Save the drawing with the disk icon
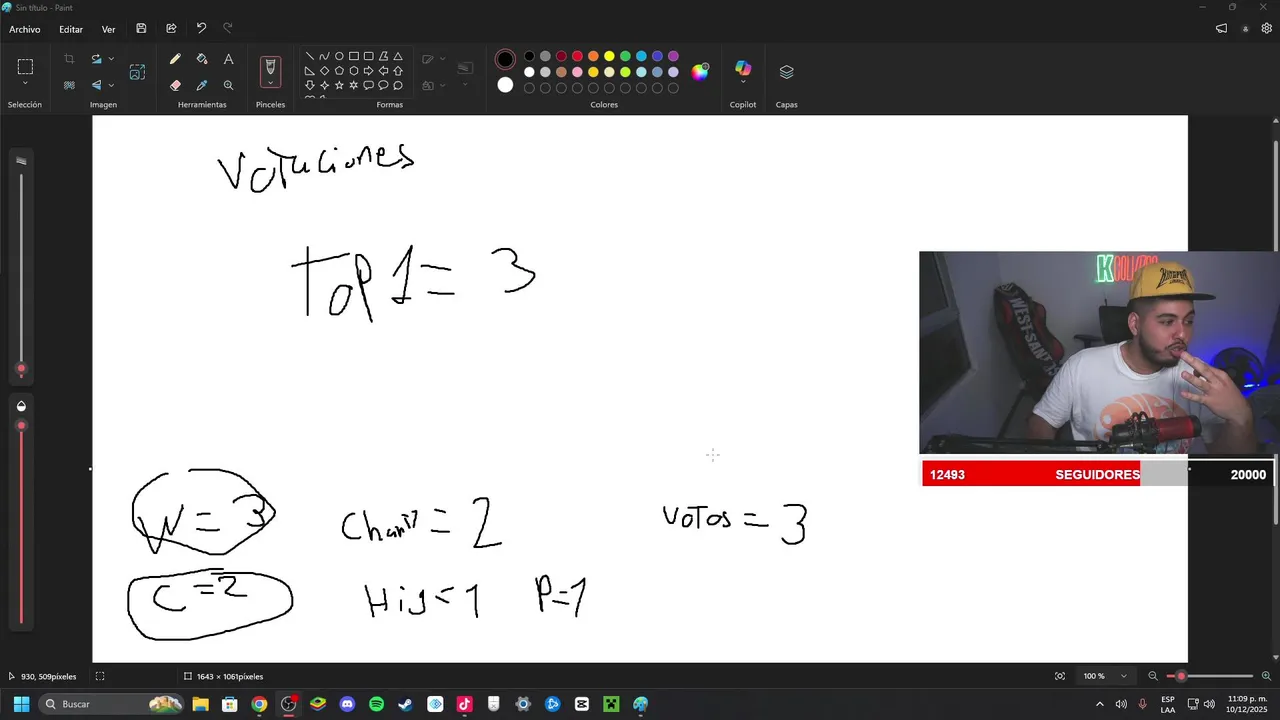Viewport: 1280px width, 720px height. point(141,29)
